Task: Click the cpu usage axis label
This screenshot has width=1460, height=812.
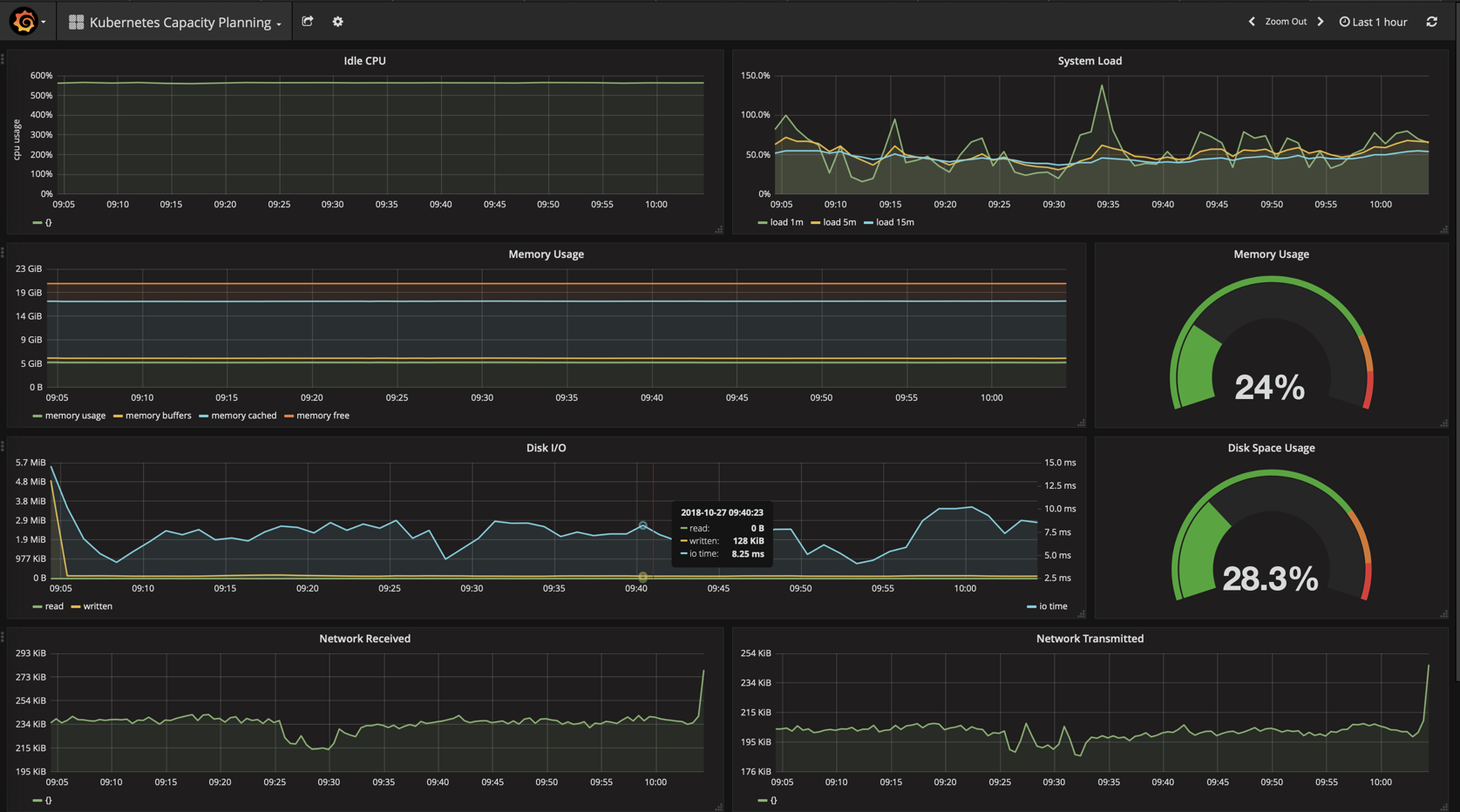Action: click(17, 139)
